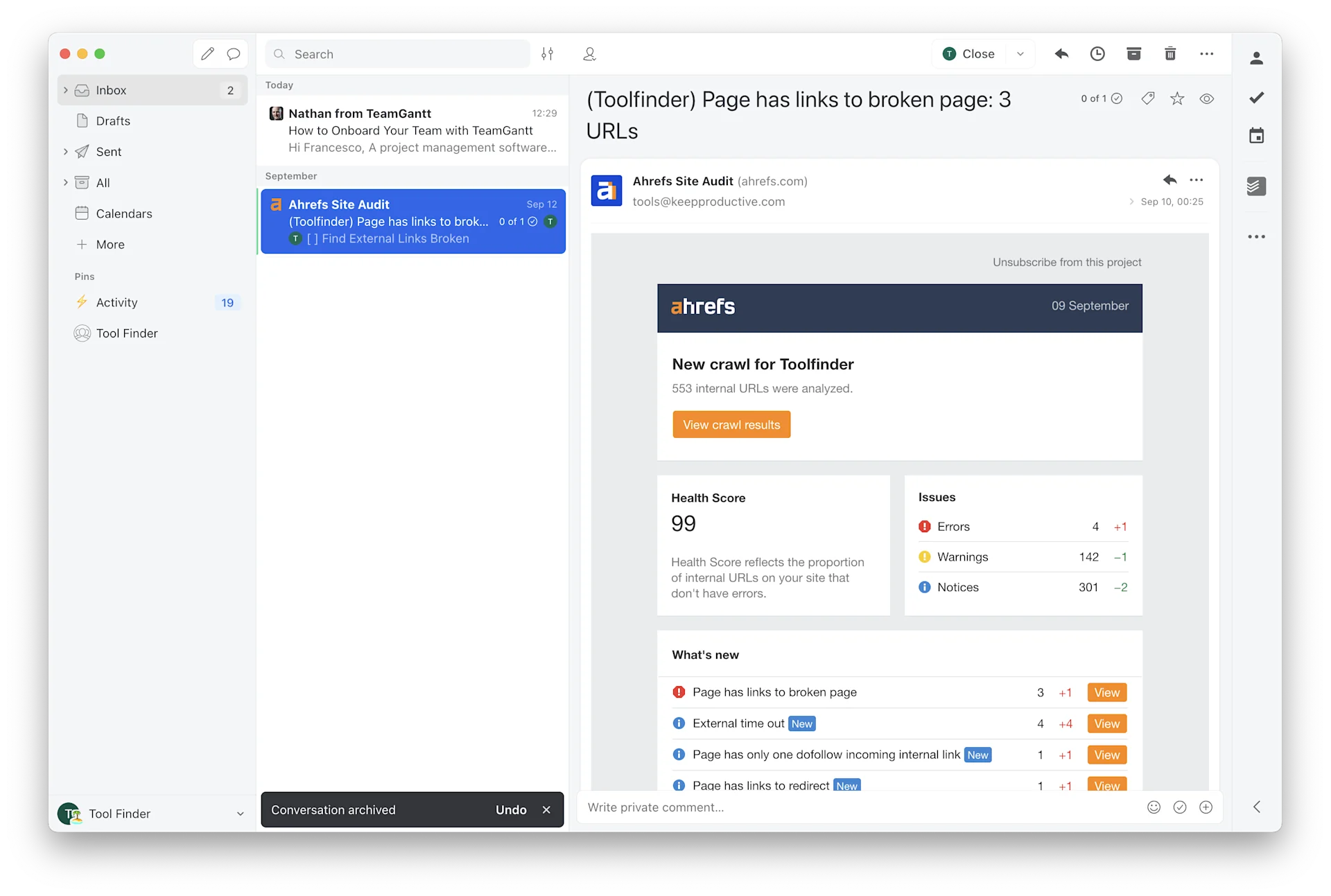1331x896 pixels.
Task: Click Ahrefs sender avatar logo
Action: 606,191
